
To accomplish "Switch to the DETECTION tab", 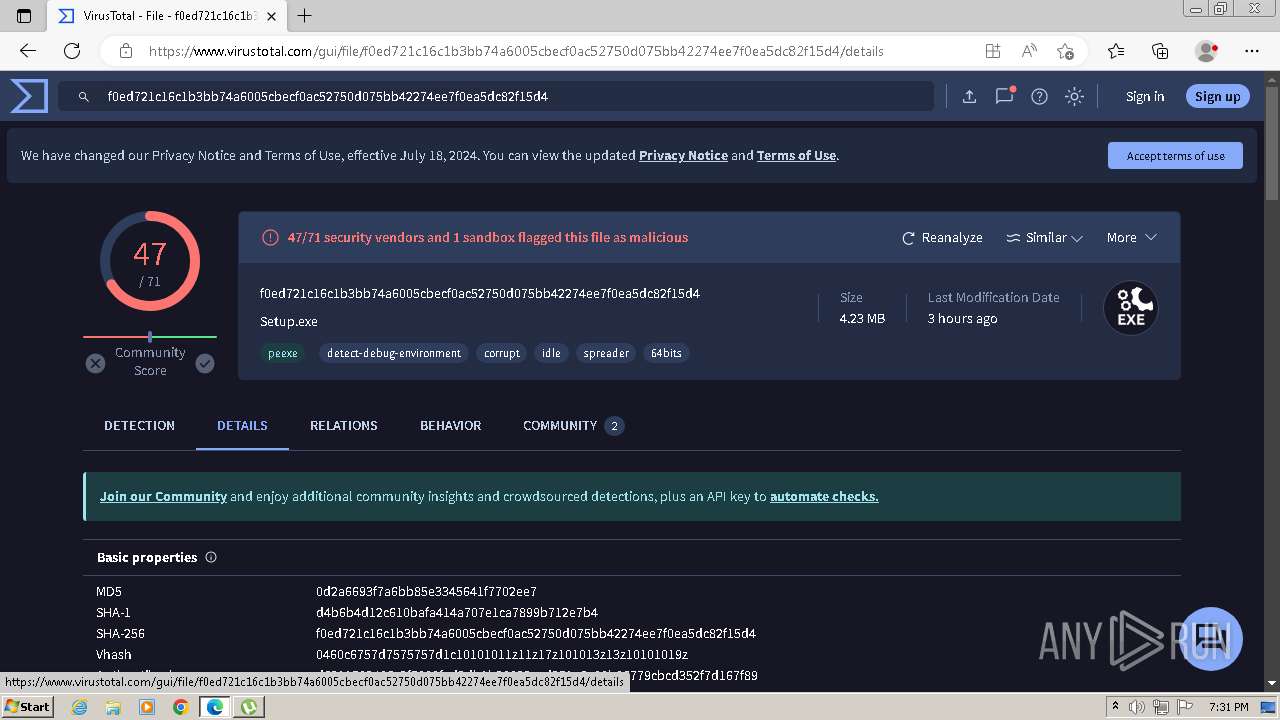I will click(139, 426).
